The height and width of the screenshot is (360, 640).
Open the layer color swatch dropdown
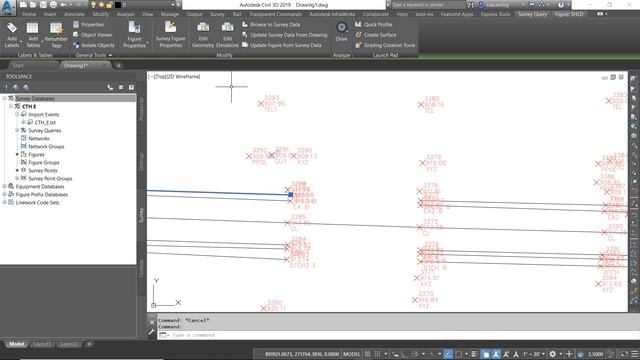click(118, 5)
